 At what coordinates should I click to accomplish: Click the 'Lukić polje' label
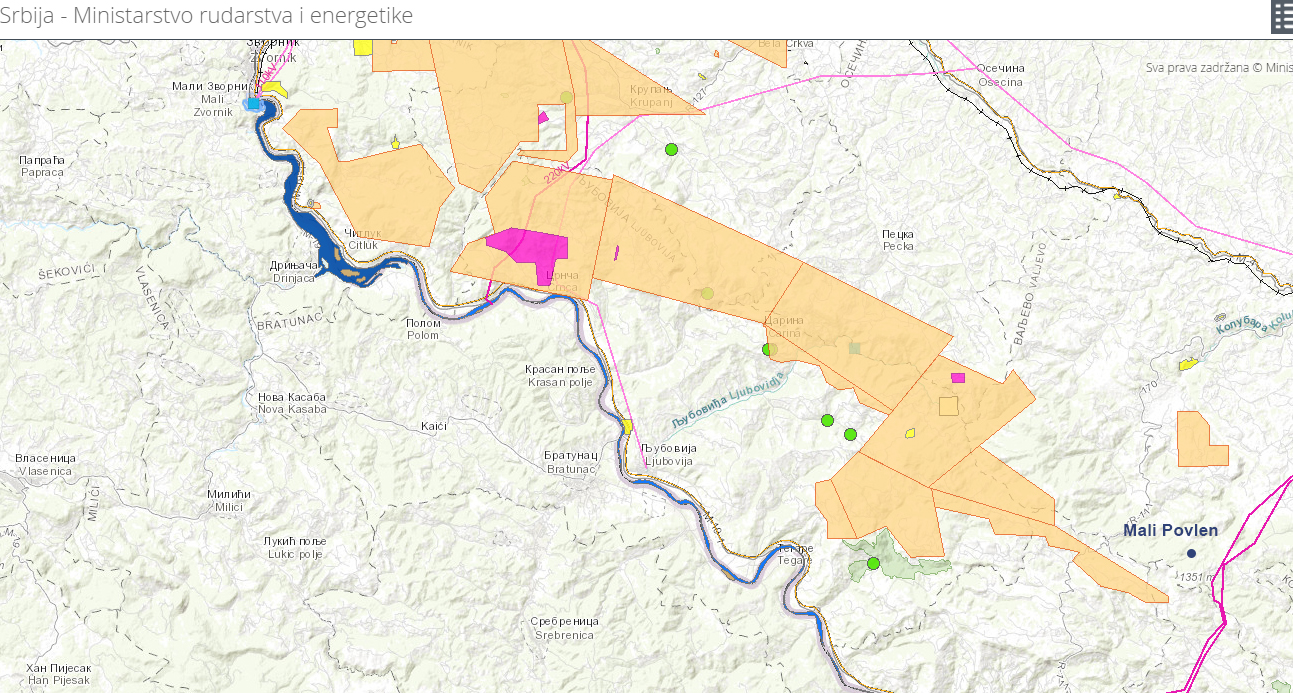click(294, 547)
